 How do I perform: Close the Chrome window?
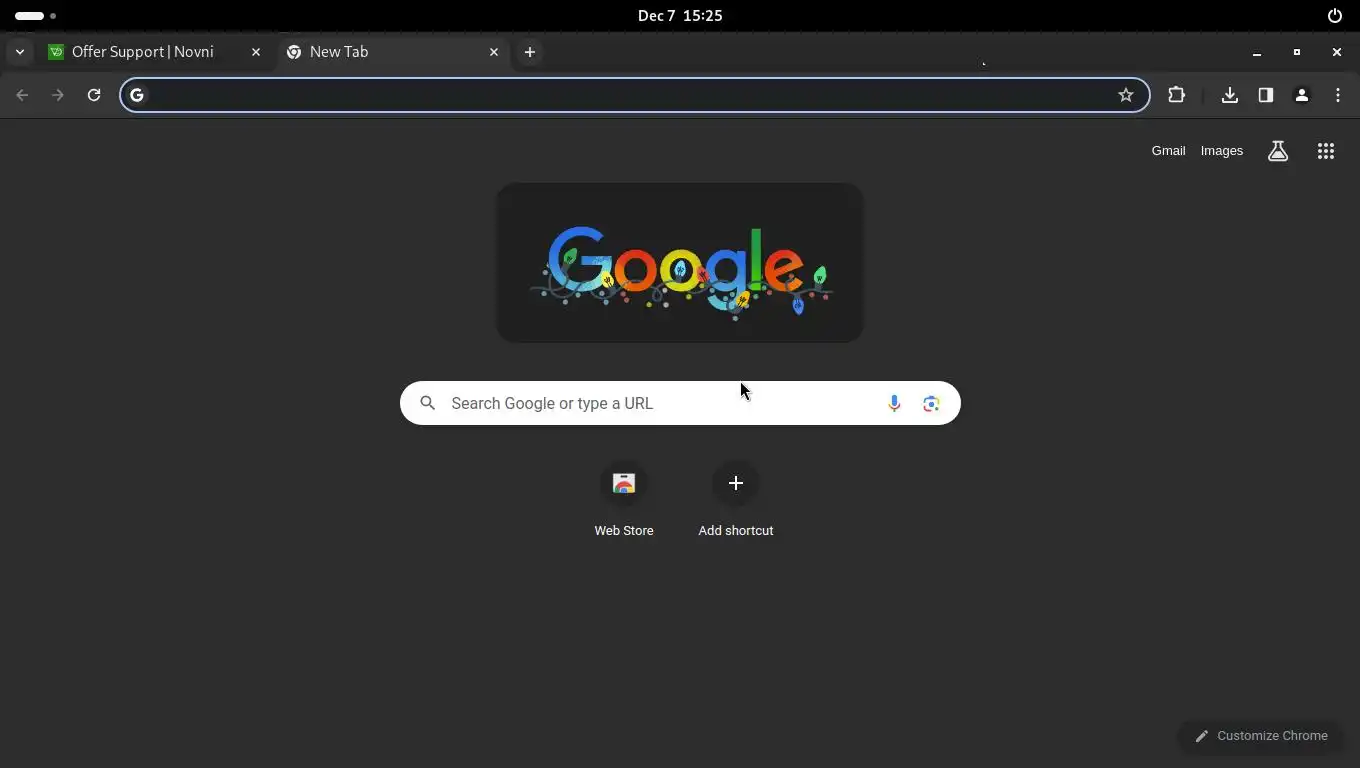click(x=1337, y=52)
